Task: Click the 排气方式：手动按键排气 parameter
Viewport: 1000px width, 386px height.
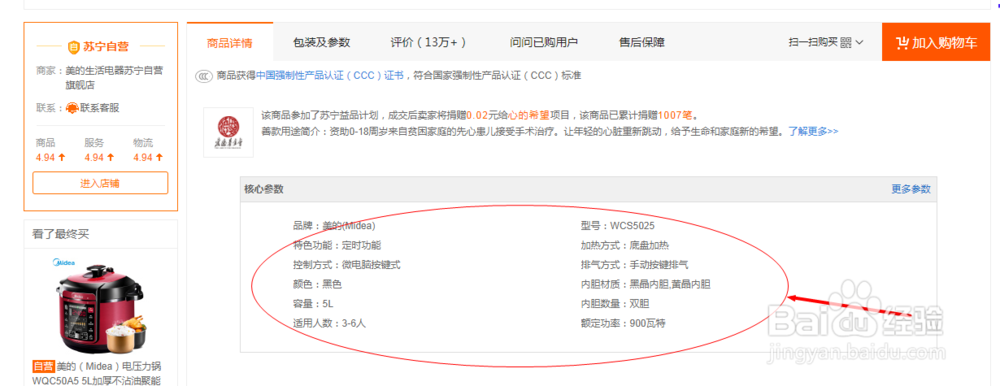Action: click(634, 264)
